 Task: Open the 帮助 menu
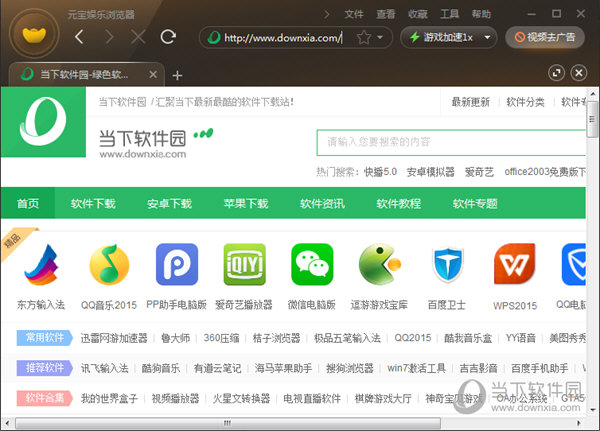[x=481, y=15]
